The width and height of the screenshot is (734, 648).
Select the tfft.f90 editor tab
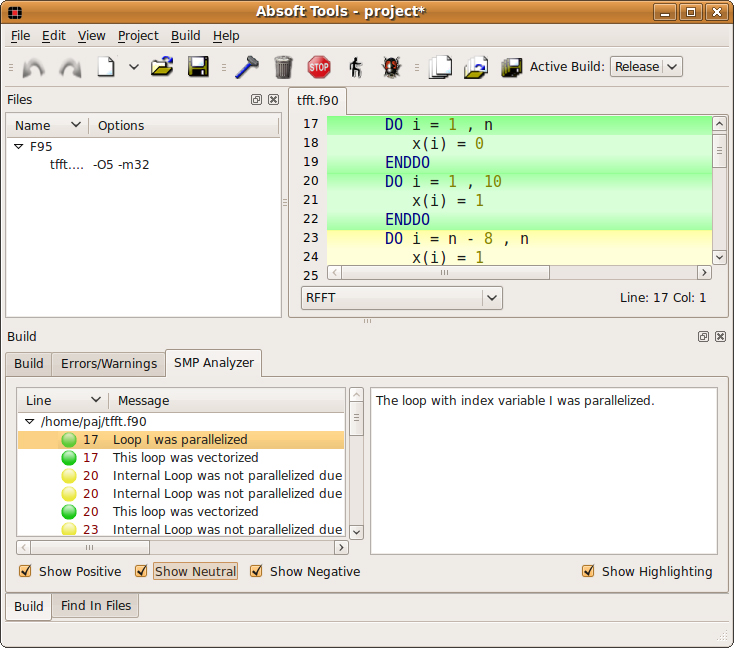click(x=317, y=101)
